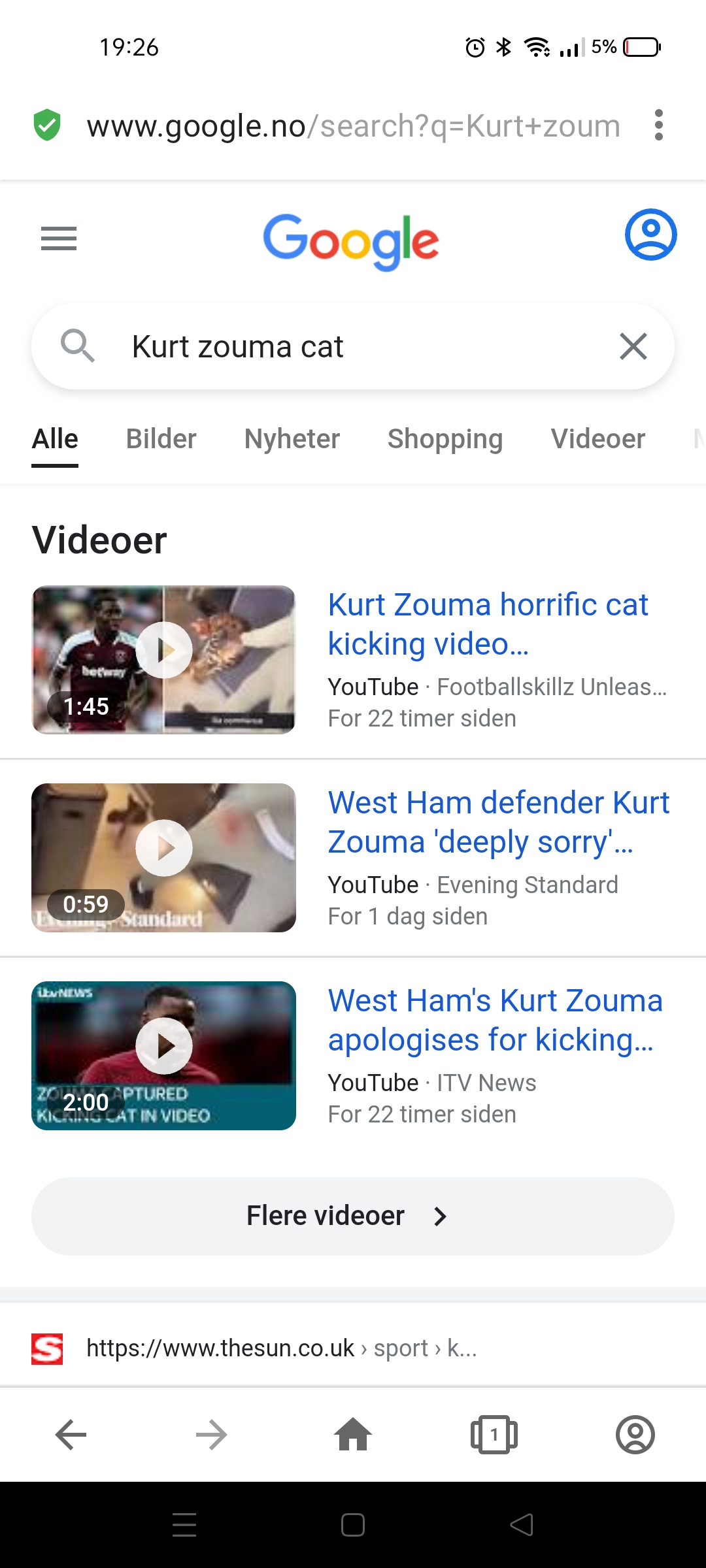Tap the search field with 'Kurt zouma cat'
This screenshot has width=706, height=1568.
[x=353, y=346]
